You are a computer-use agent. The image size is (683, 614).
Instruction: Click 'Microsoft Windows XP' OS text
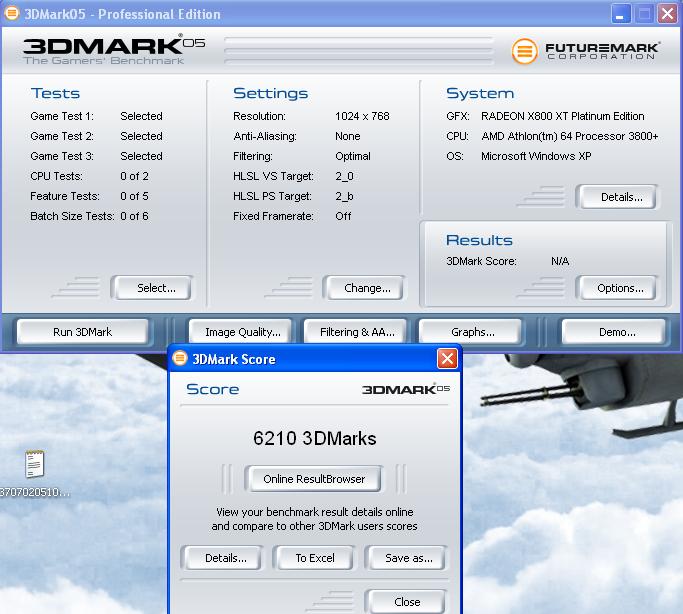pos(536,156)
